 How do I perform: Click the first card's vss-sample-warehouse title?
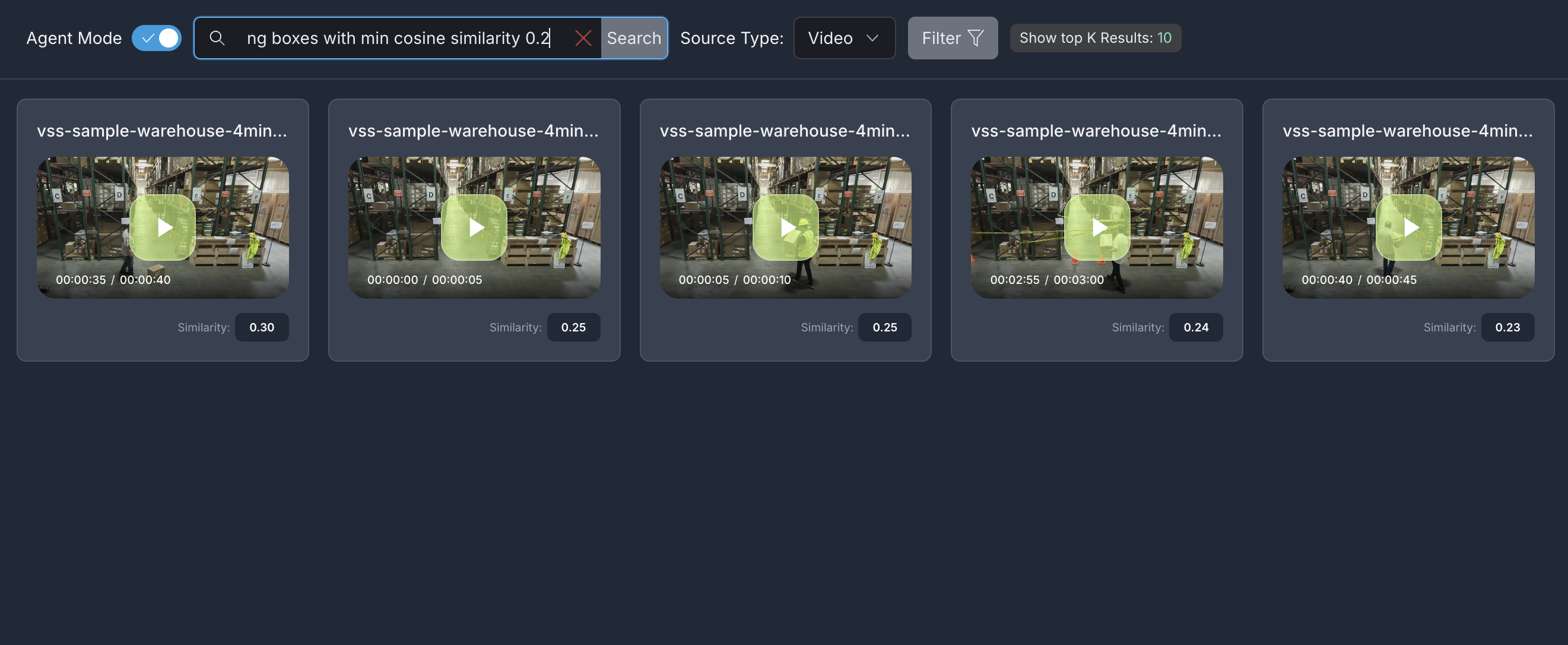[162, 130]
